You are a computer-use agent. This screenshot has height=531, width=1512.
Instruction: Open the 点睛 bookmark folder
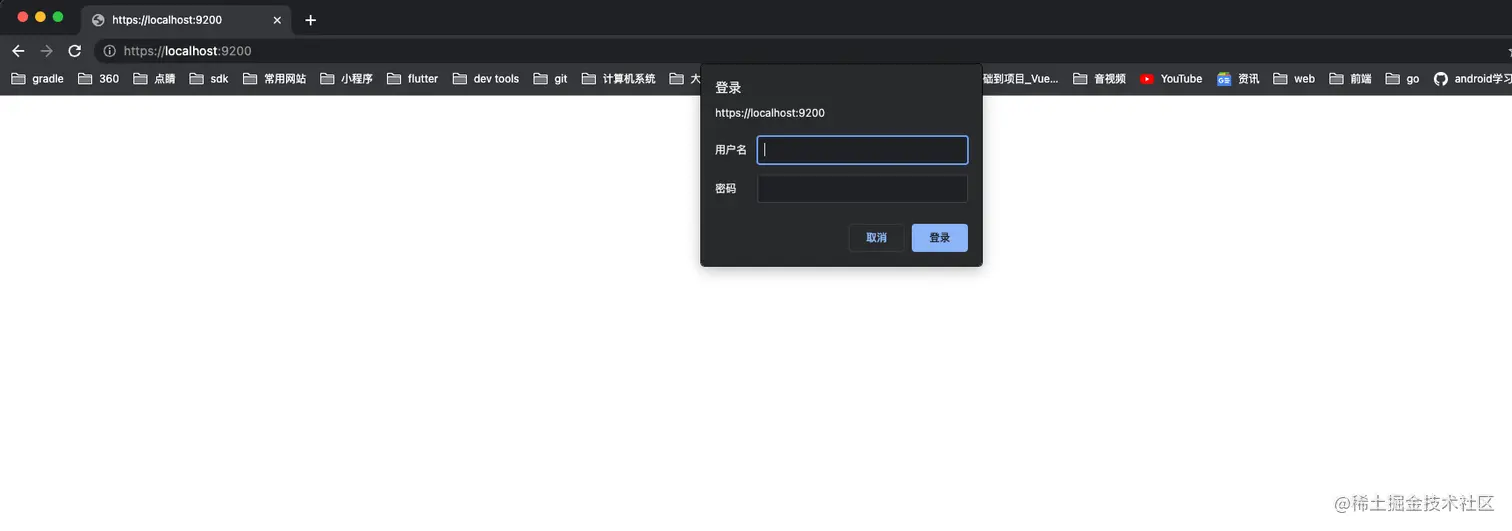153,79
